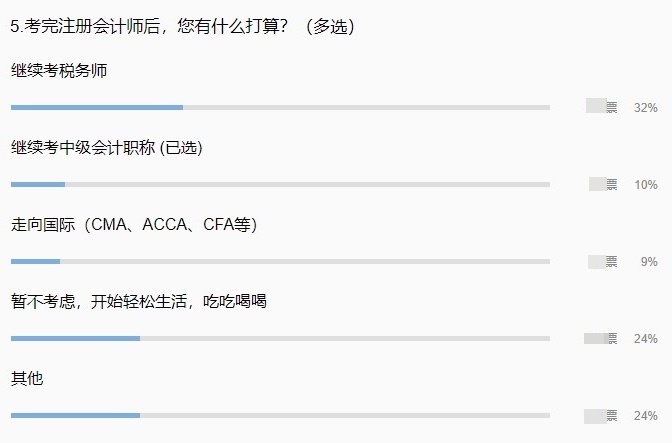Select the option 继续考中级会计职称 (已选)
Image resolution: width=672 pixels, height=443 pixels.
(107, 148)
